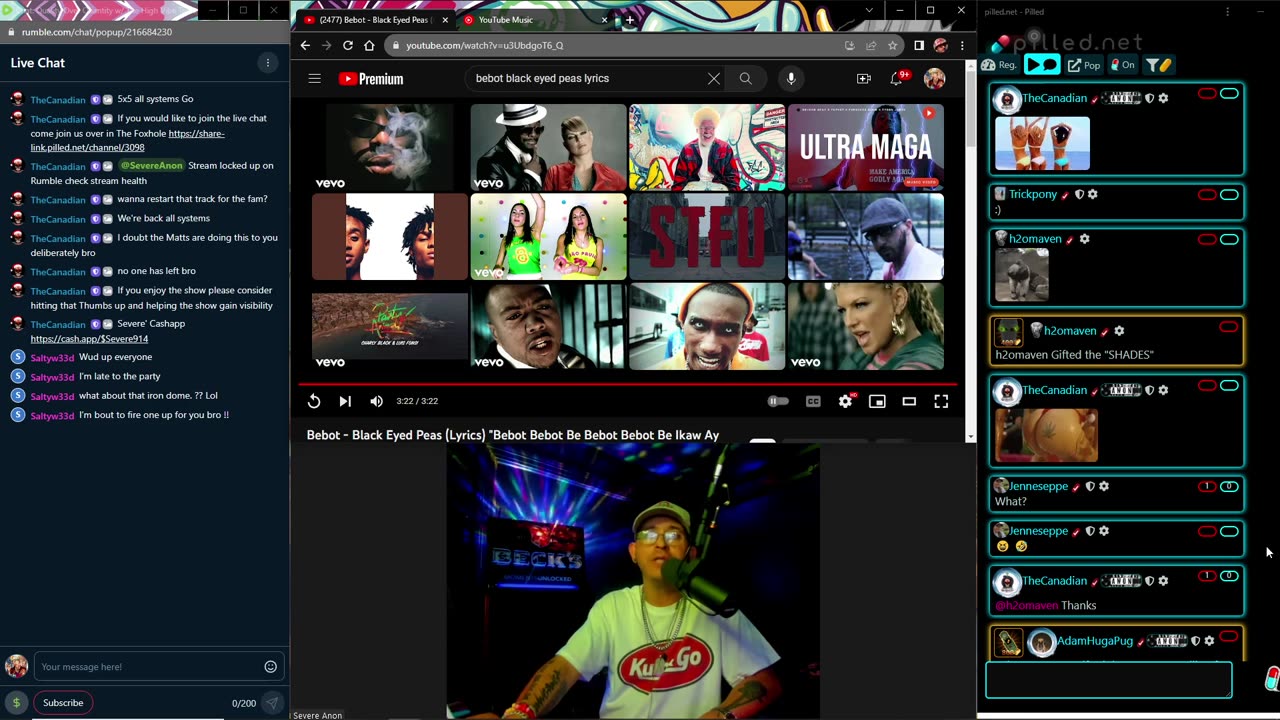Screen dimensions: 1280x720
Task: Open emoji picker in Rumble chat
Action: pos(270,667)
